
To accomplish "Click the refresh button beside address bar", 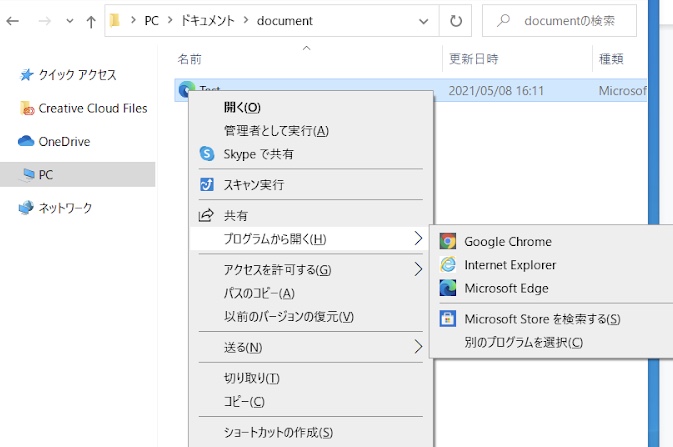I will 457,20.
